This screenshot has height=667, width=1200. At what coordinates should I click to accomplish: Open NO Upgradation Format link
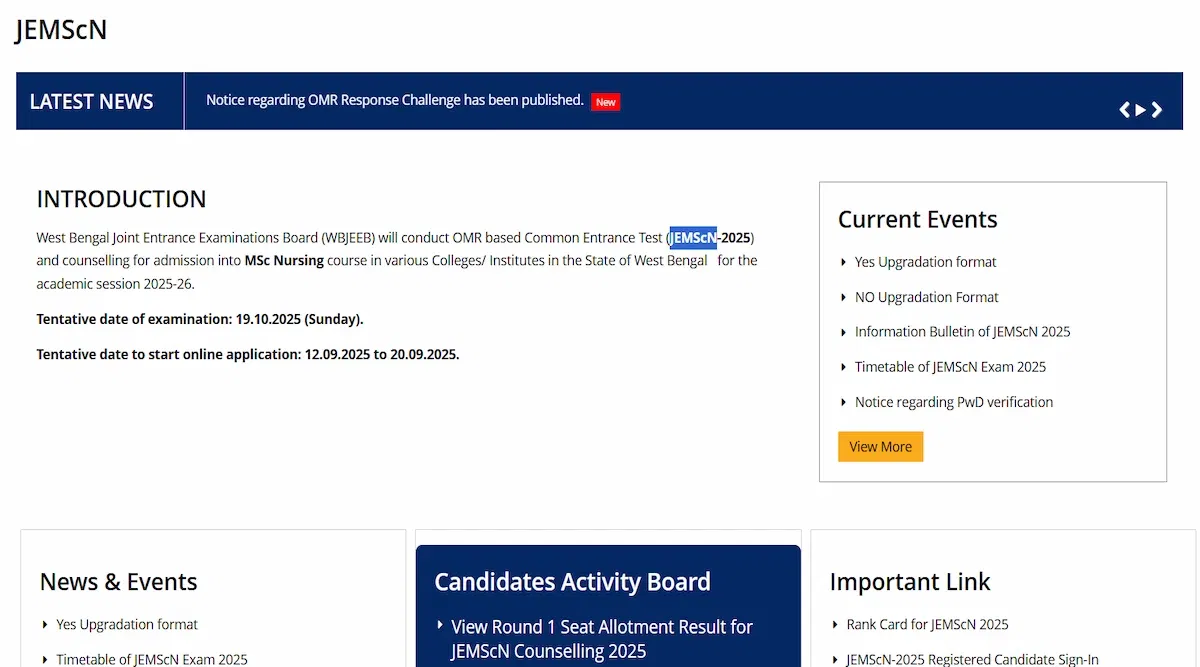pos(926,297)
